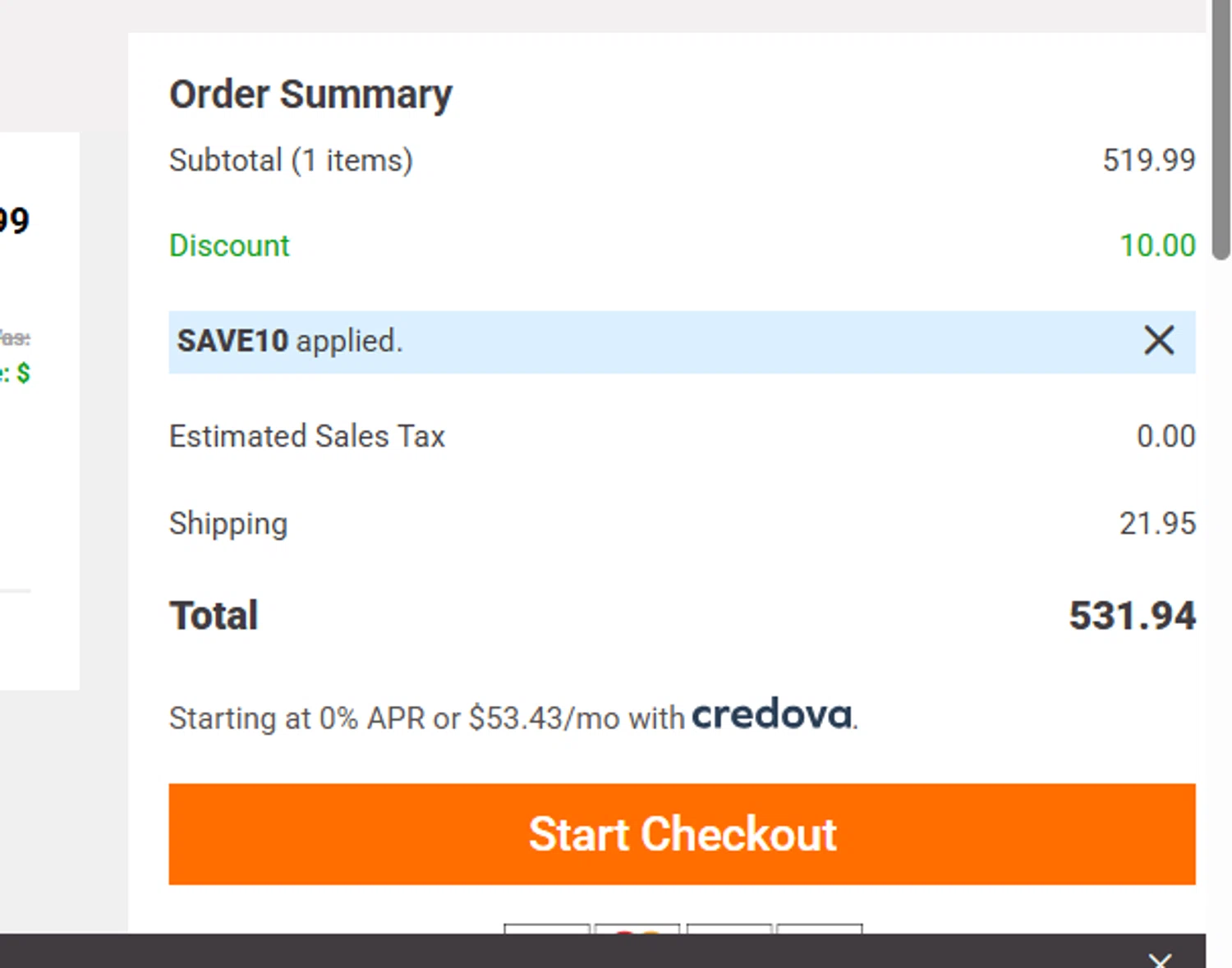Click the SAVE10 applied message text
This screenshot has height=968, width=1232.
click(x=290, y=341)
